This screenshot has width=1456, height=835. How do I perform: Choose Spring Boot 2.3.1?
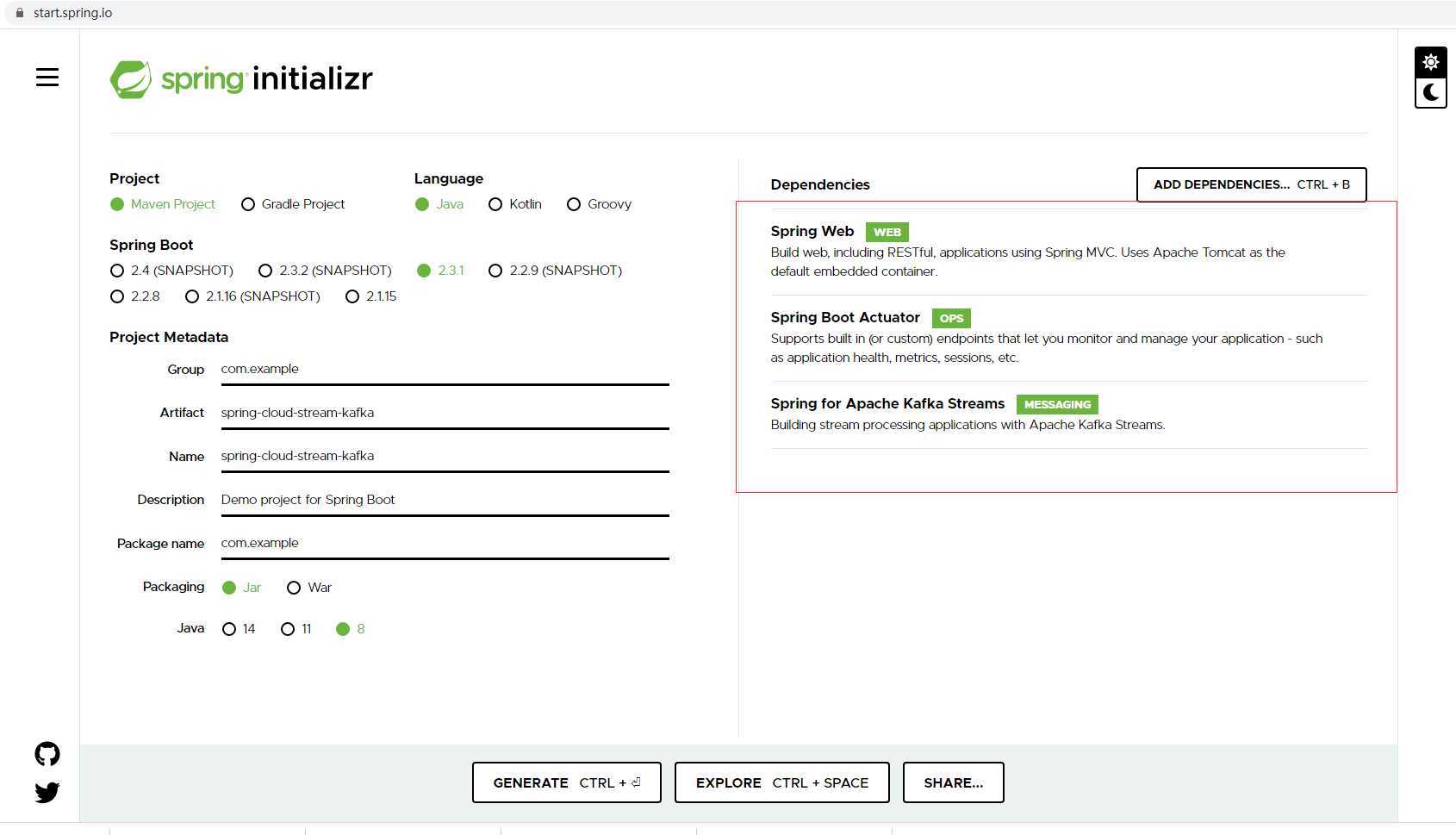[x=440, y=271]
